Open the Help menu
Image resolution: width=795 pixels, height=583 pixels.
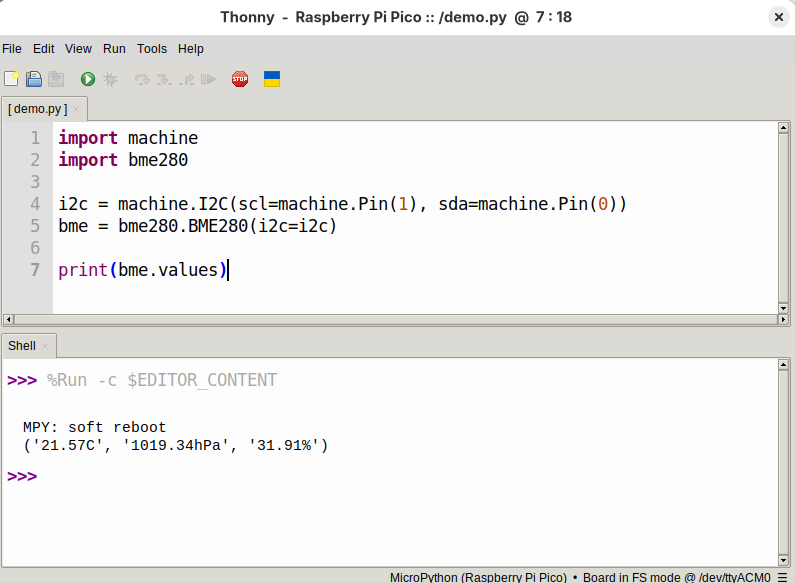[191, 48]
